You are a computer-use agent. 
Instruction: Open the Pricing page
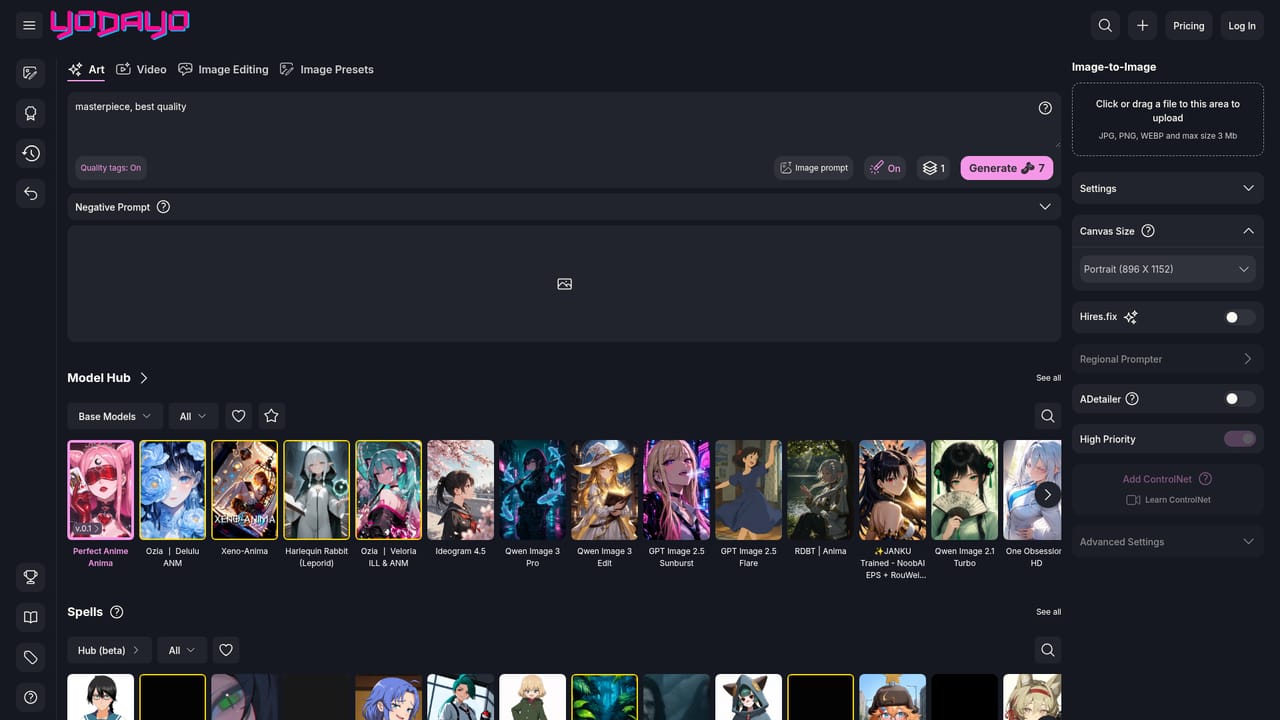coord(1188,25)
